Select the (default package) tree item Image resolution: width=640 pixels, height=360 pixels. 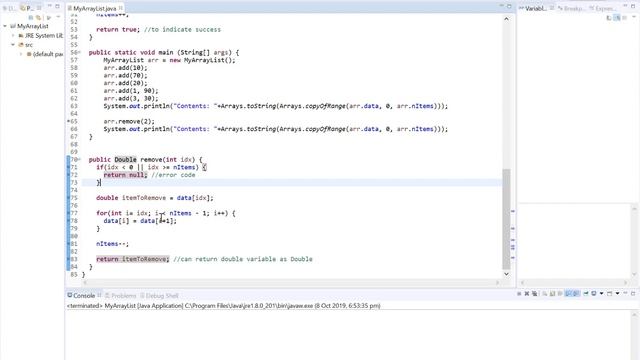point(44,54)
